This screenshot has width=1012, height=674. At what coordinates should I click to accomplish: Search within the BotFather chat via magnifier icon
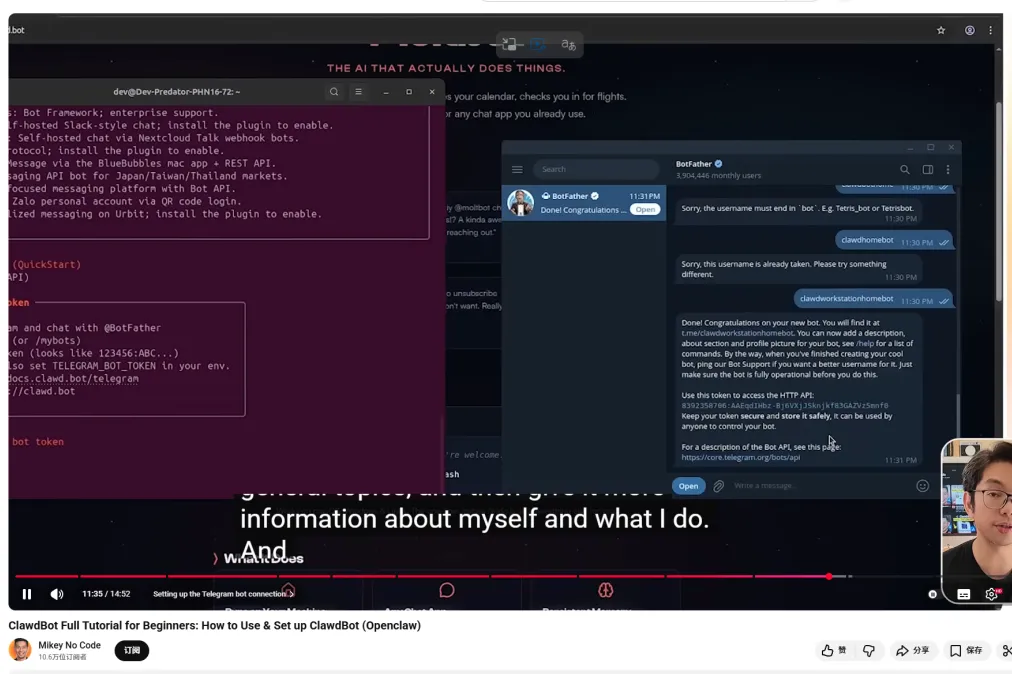pyautogui.click(x=905, y=169)
